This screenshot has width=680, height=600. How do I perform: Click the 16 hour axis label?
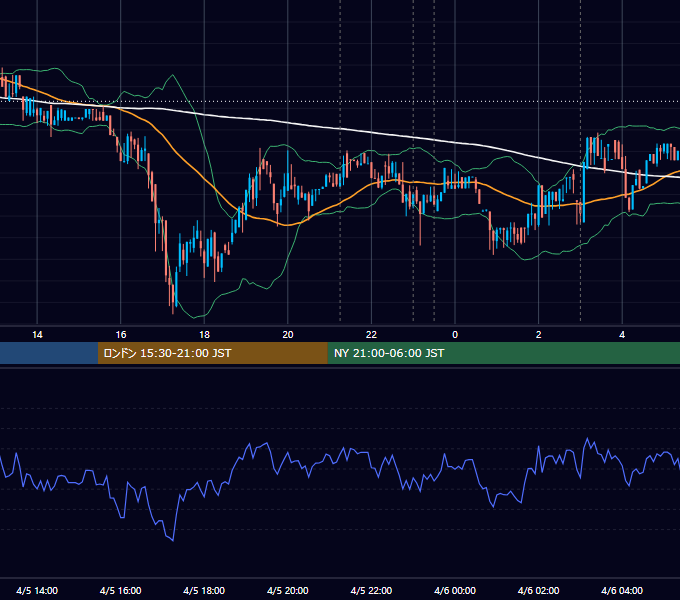point(121,335)
